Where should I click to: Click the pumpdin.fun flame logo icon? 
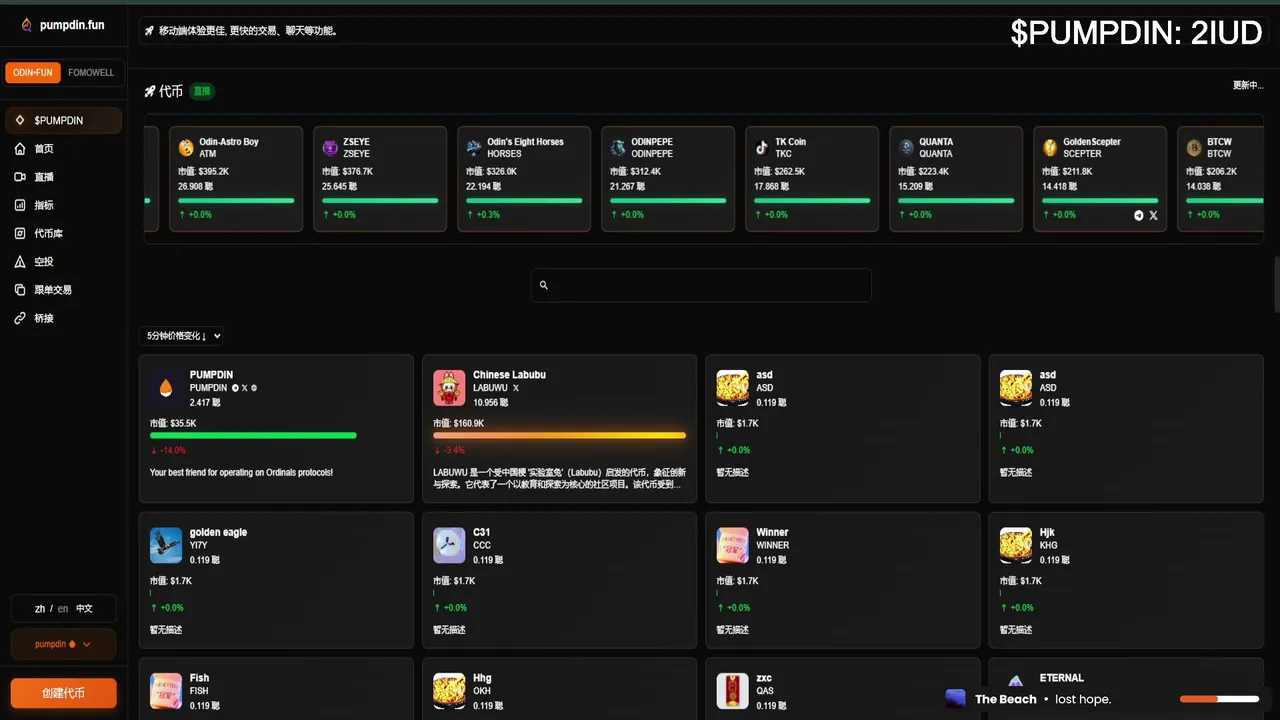pyautogui.click(x=27, y=25)
